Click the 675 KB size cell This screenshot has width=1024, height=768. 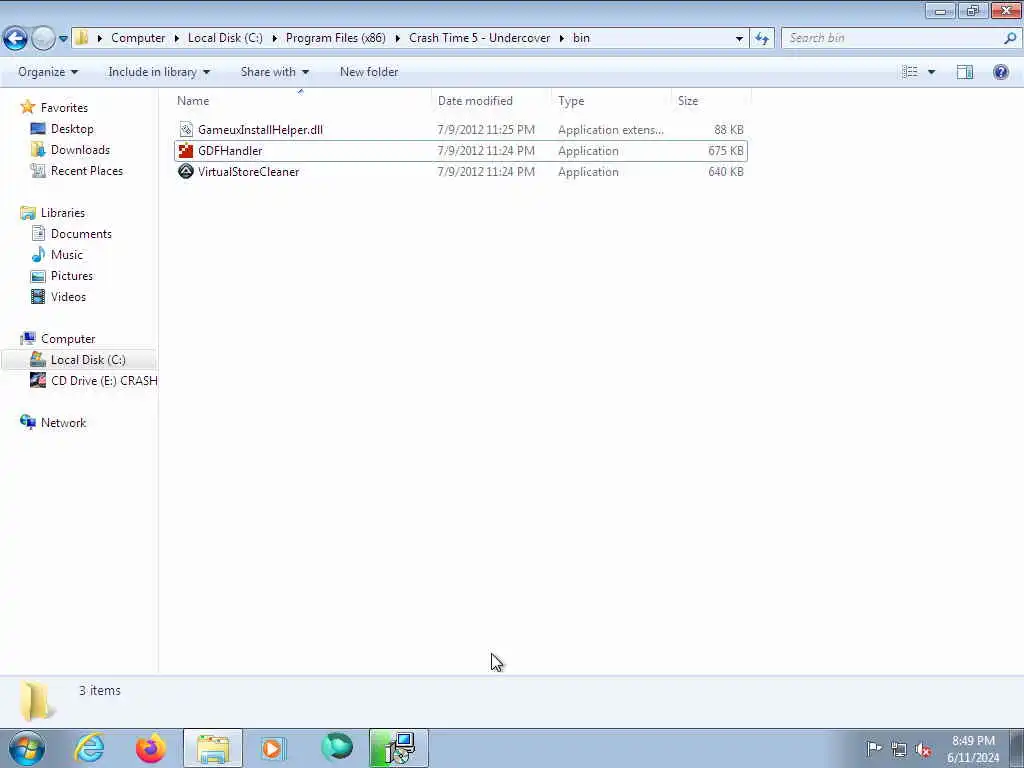tap(726, 151)
